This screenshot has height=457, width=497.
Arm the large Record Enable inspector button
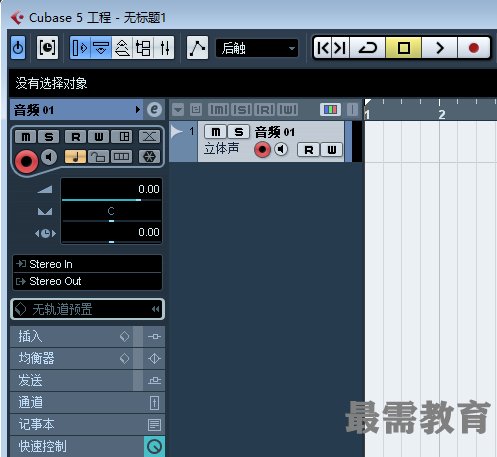[x=26, y=161]
